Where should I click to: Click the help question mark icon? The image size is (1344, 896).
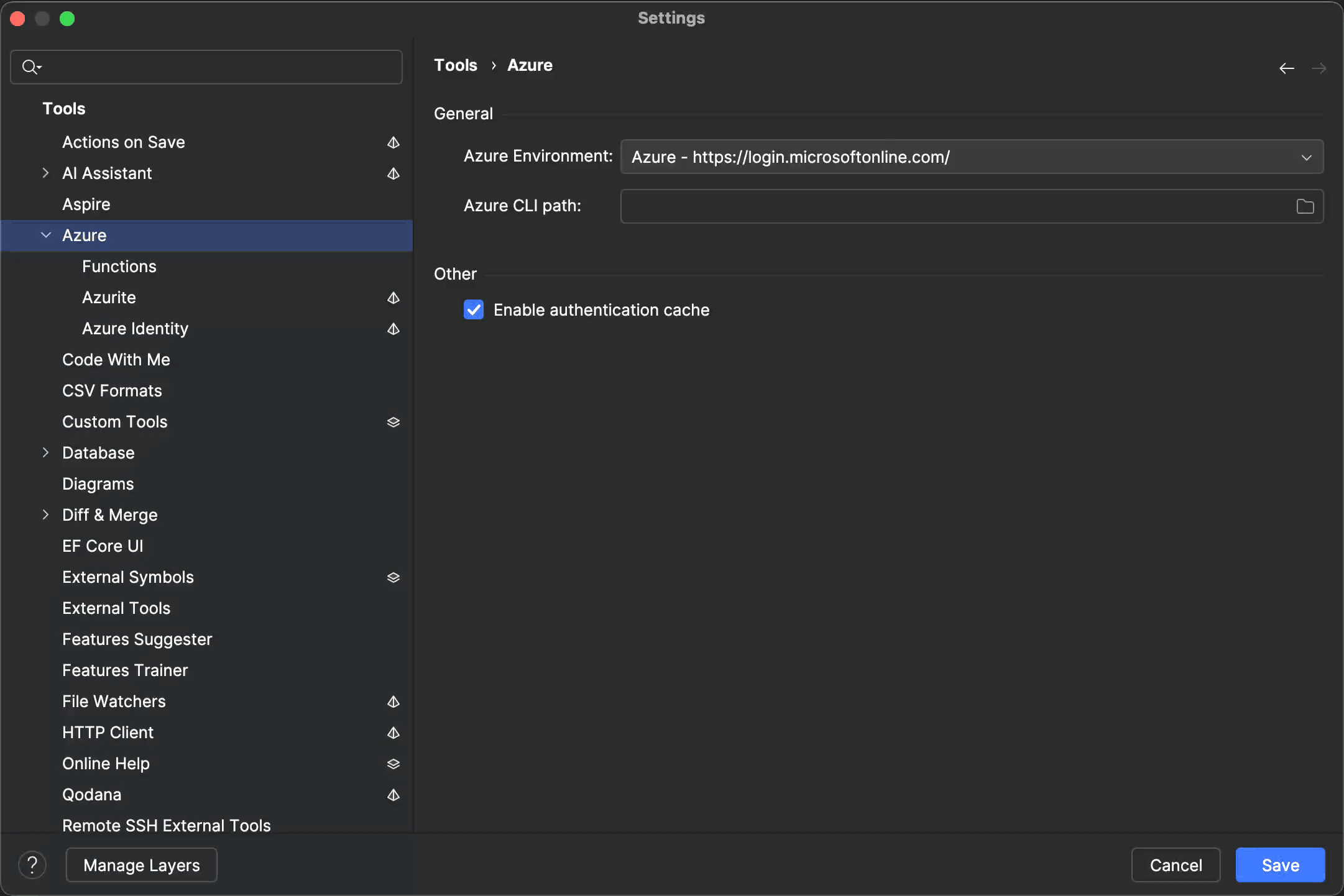[x=32, y=864]
